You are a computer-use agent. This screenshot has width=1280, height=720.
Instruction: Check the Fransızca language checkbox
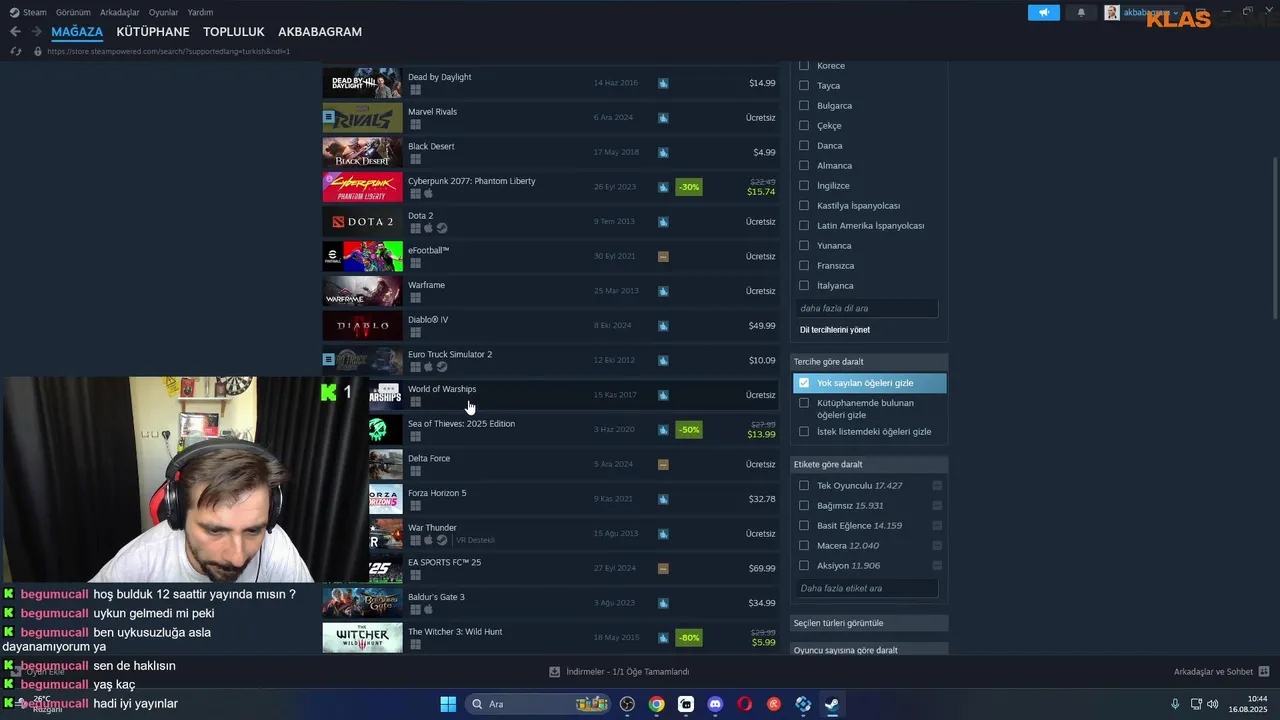[x=804, y=266]
